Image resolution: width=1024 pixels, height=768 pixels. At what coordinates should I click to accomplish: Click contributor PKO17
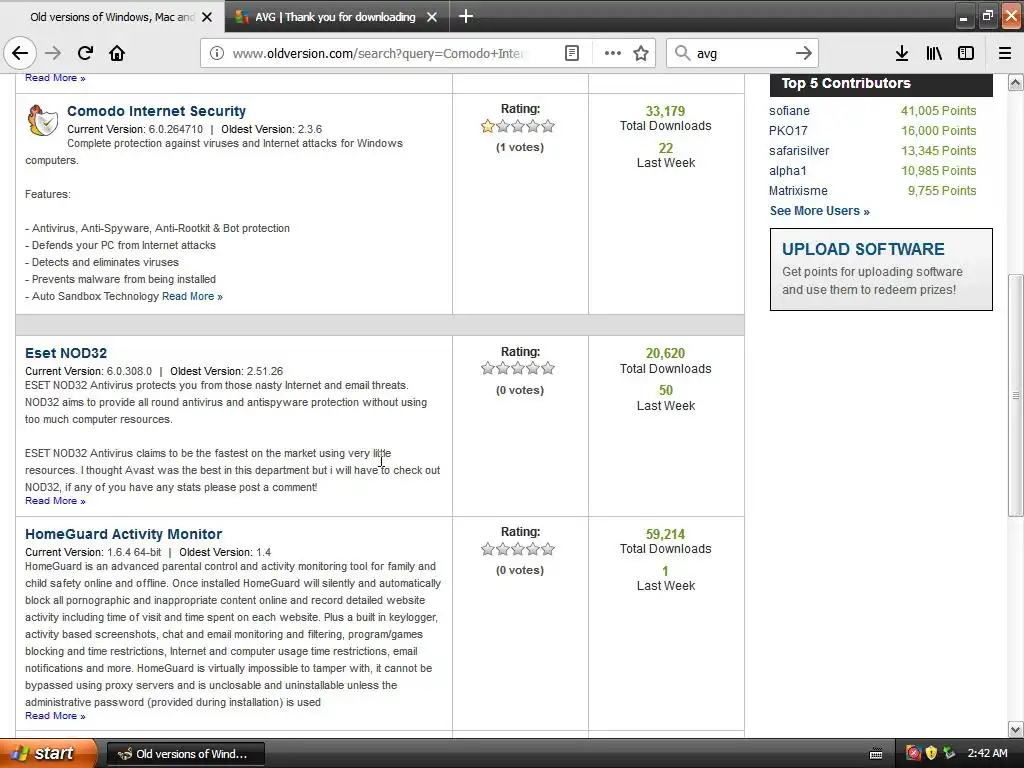tap(788, 131)
